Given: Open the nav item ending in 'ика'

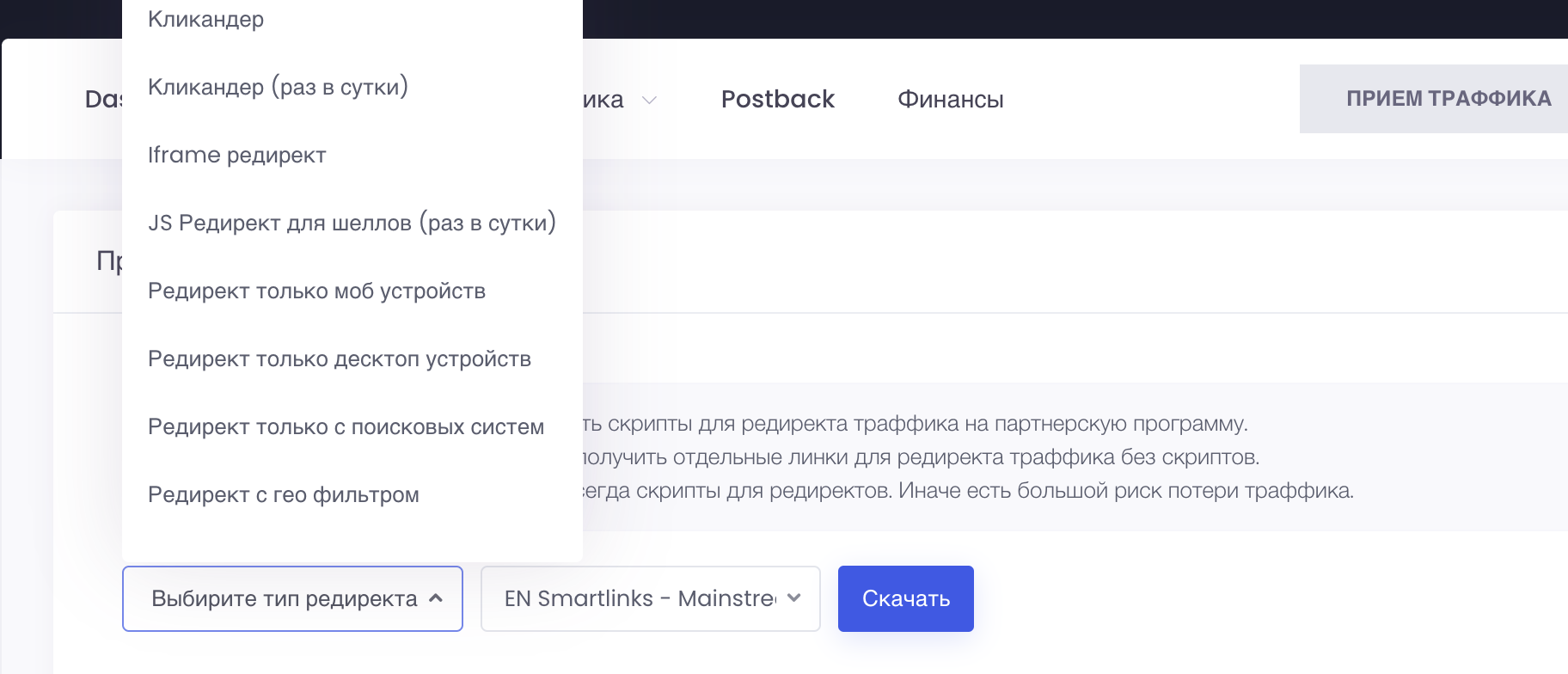Looking at the screenshot, I should 603,99.
